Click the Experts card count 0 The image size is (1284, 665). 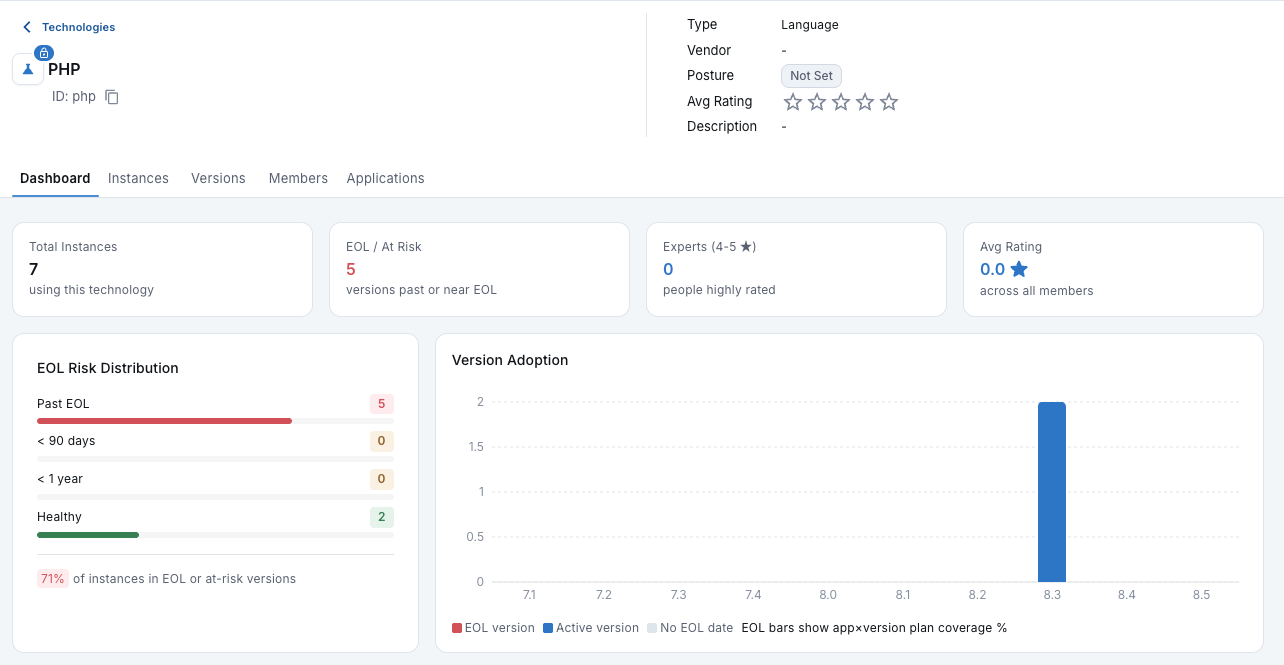pyautogui.click(x=668, y=269)
